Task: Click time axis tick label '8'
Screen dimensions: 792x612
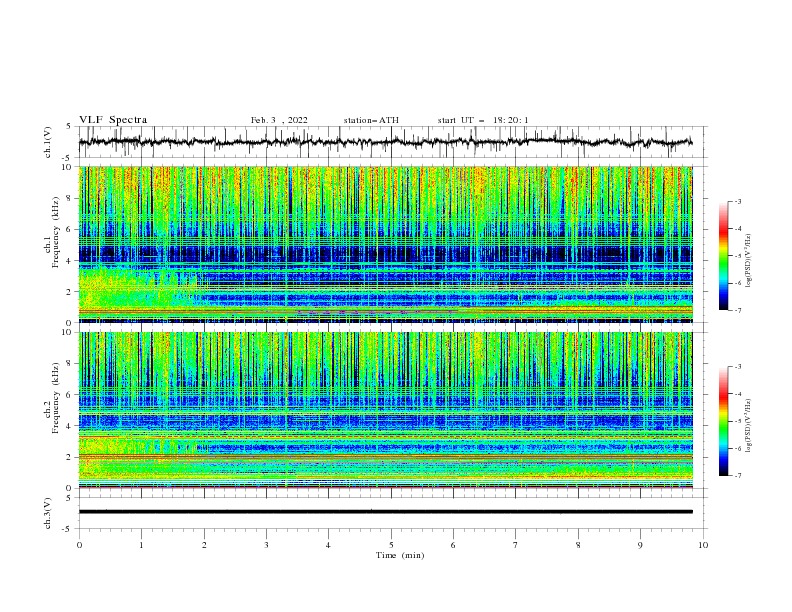Action: click(578, 545)
